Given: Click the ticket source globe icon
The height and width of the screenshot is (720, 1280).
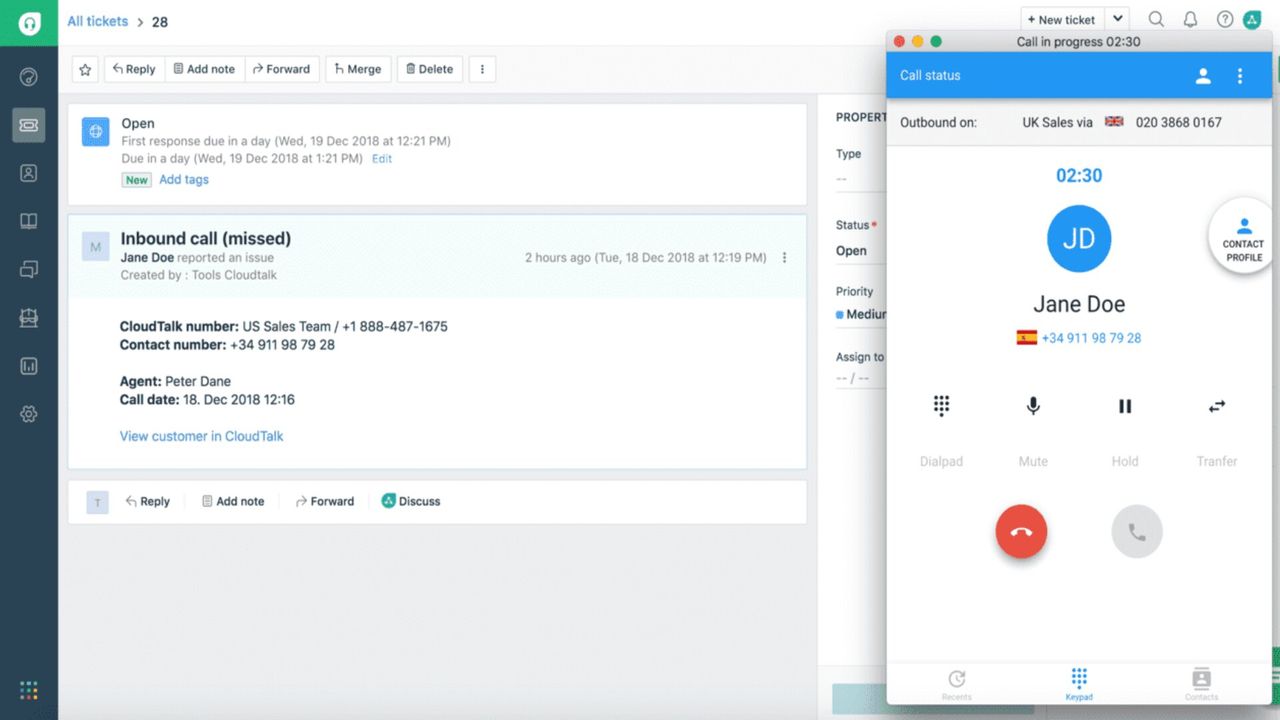Looking at the screenshot, I should [x=96, y=130].
